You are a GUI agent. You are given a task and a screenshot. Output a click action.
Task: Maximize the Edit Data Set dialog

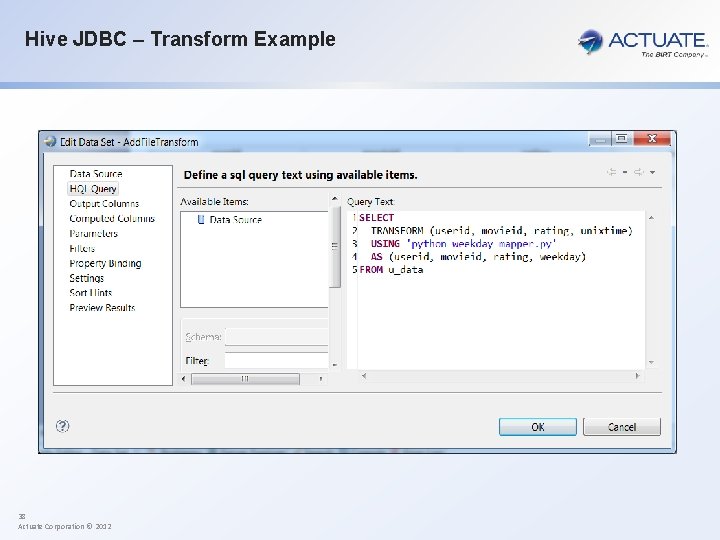coord(622,139)
